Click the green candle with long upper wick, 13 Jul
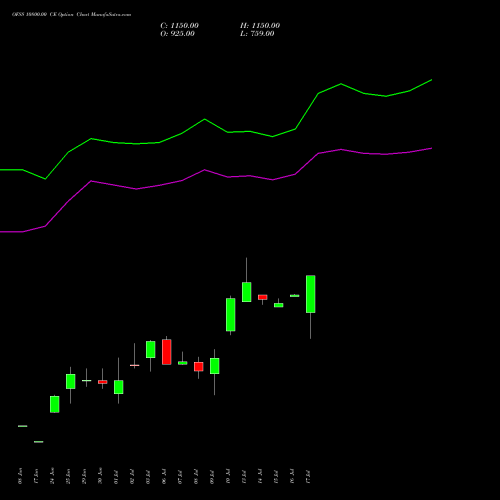 coord(247,292)
